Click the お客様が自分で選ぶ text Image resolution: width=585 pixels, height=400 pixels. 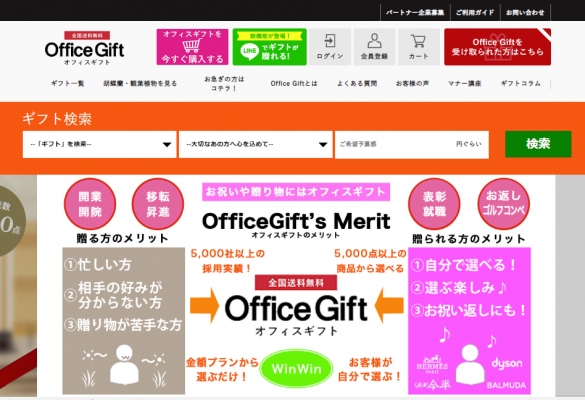pyautogui.click(x=370, y=369)
